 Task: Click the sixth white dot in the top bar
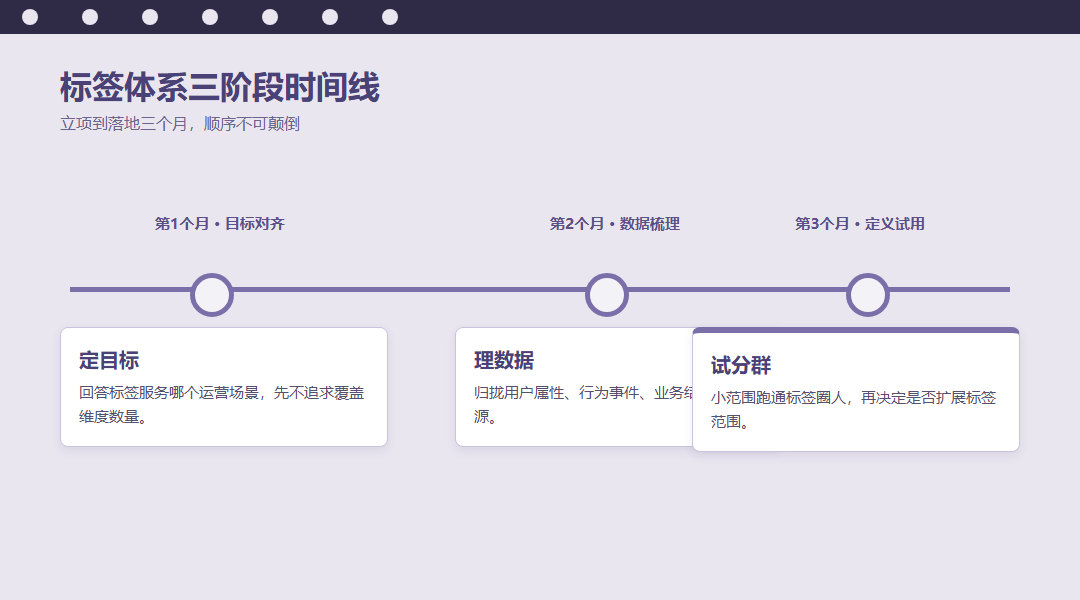pos(330,17)
